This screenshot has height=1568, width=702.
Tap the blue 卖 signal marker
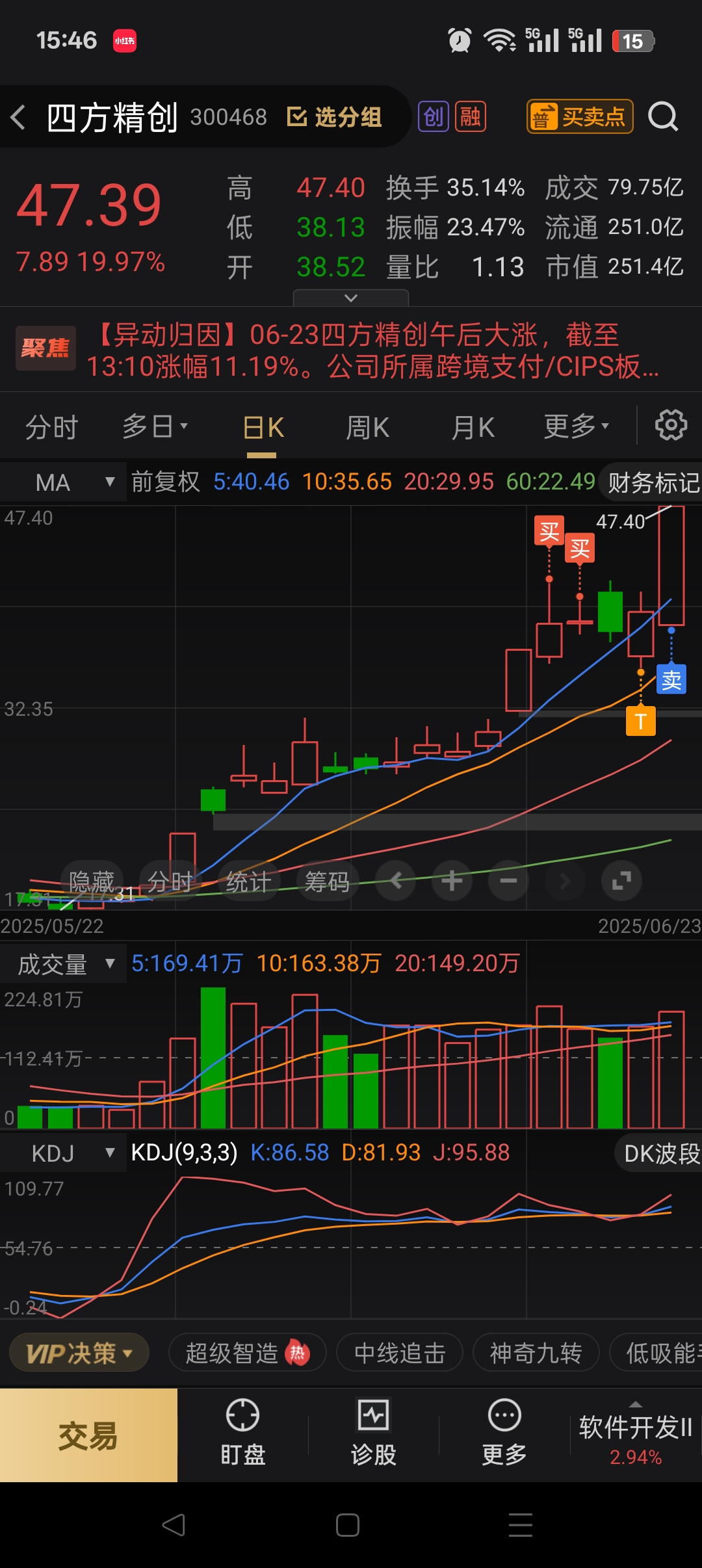tap(671, 679)
